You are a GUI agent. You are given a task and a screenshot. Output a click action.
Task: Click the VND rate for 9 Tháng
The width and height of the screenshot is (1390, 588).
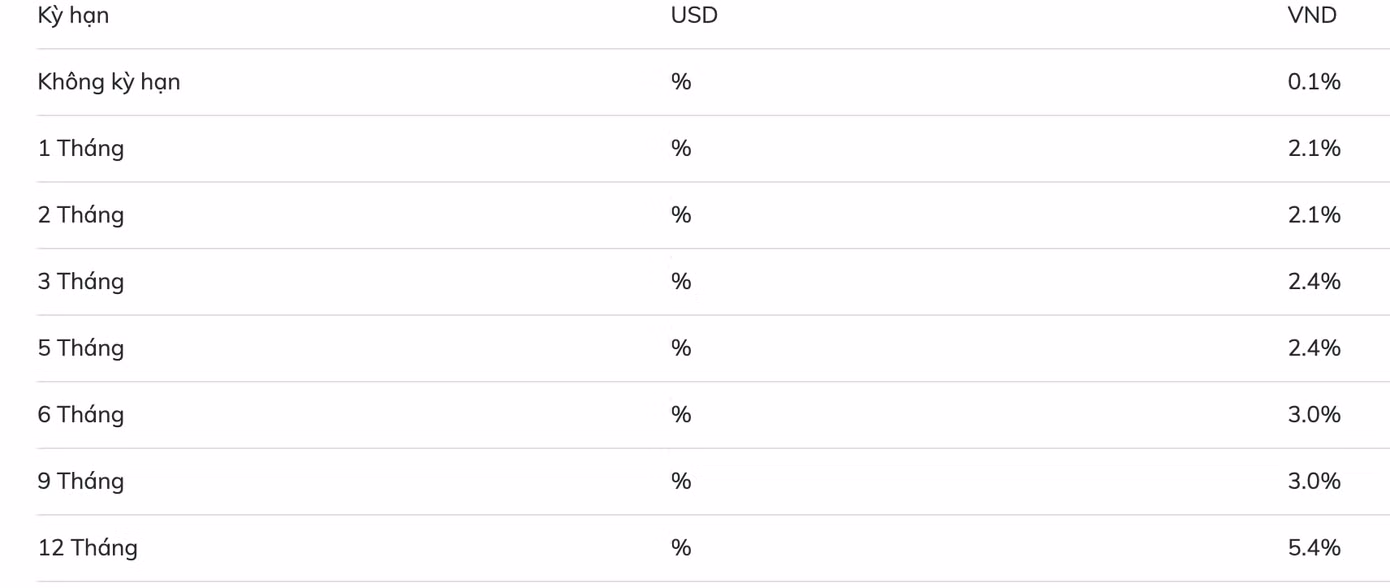pyautogui.click(x=1314, y=481)
